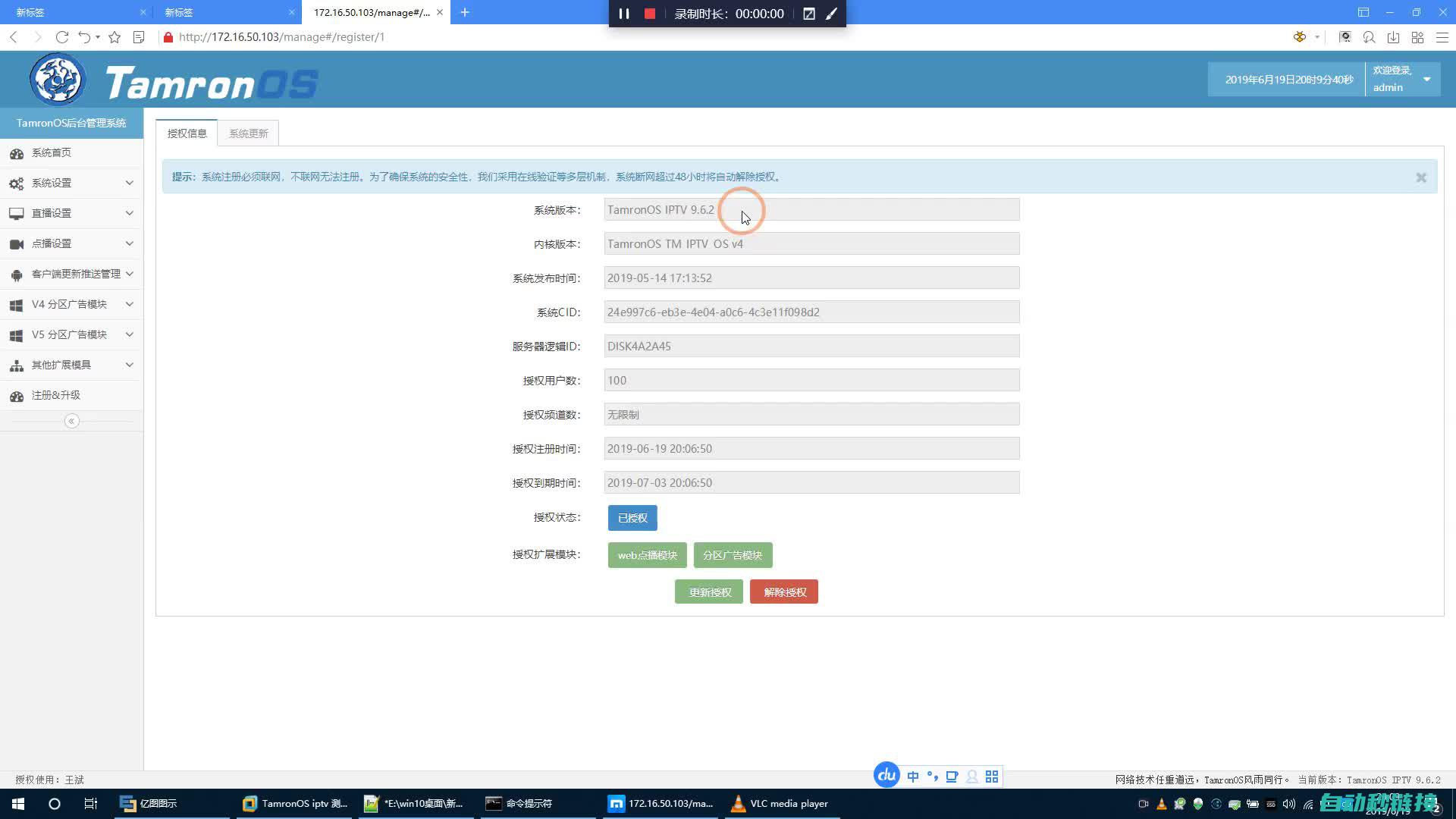Click the dismiss notice close button
Viewport: 1456px width, 819px height.
(x=1421, y=177)
